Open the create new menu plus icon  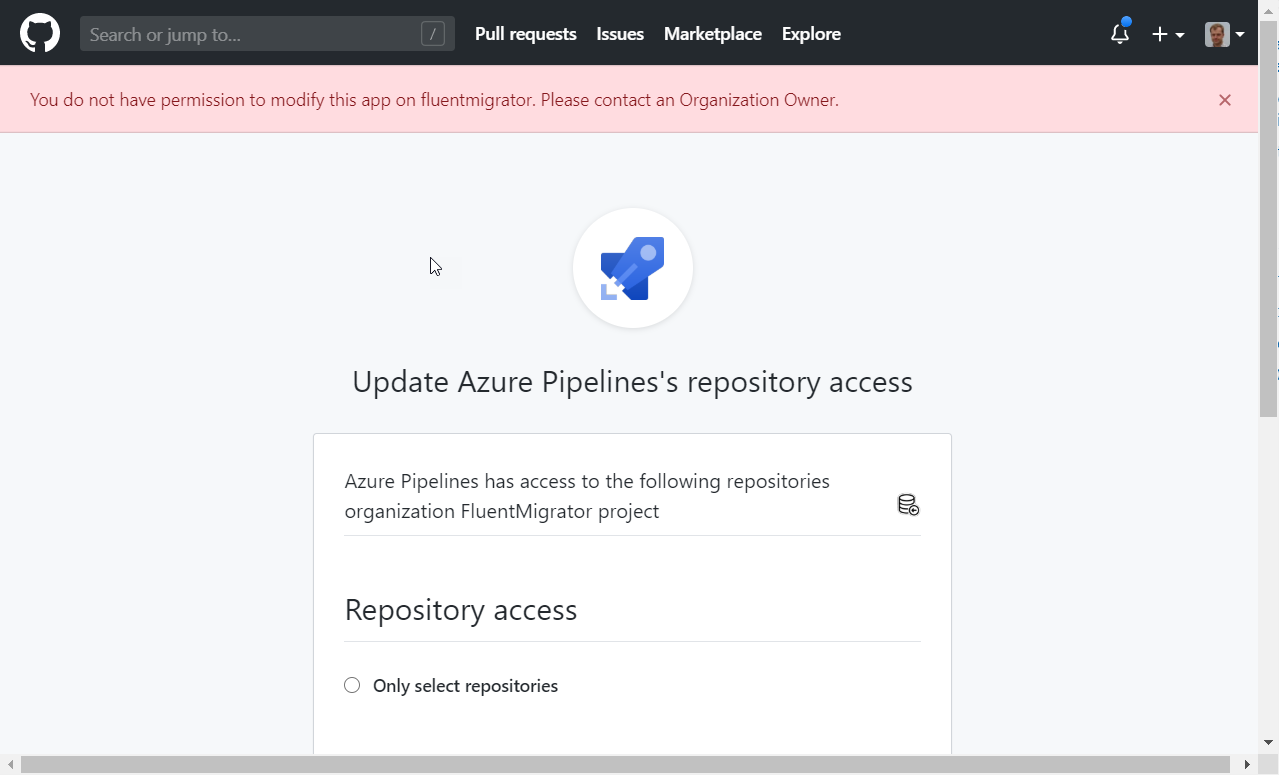point(1160,34)
